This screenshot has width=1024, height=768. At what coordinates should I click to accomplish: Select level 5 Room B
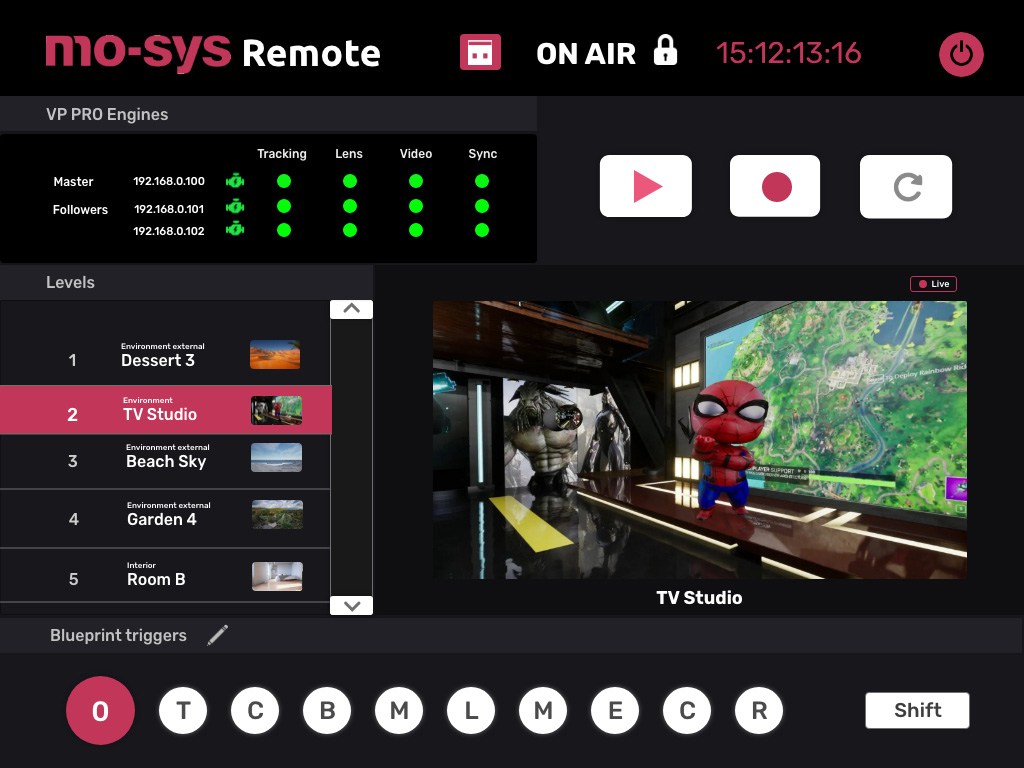point(165,576)
